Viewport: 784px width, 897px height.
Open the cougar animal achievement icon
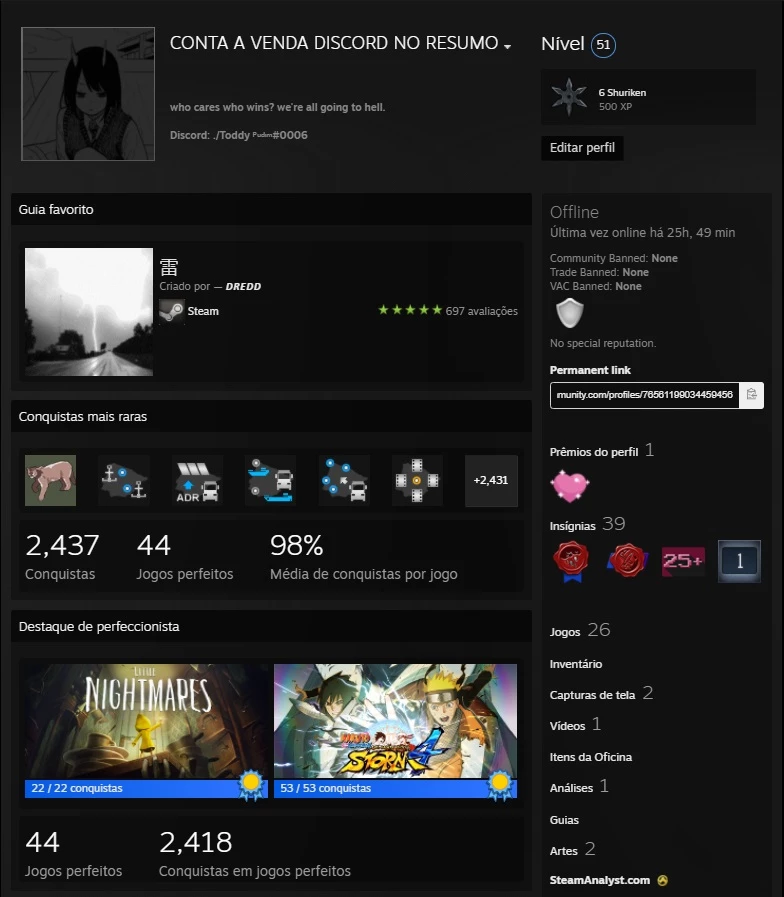coord(50,481)
